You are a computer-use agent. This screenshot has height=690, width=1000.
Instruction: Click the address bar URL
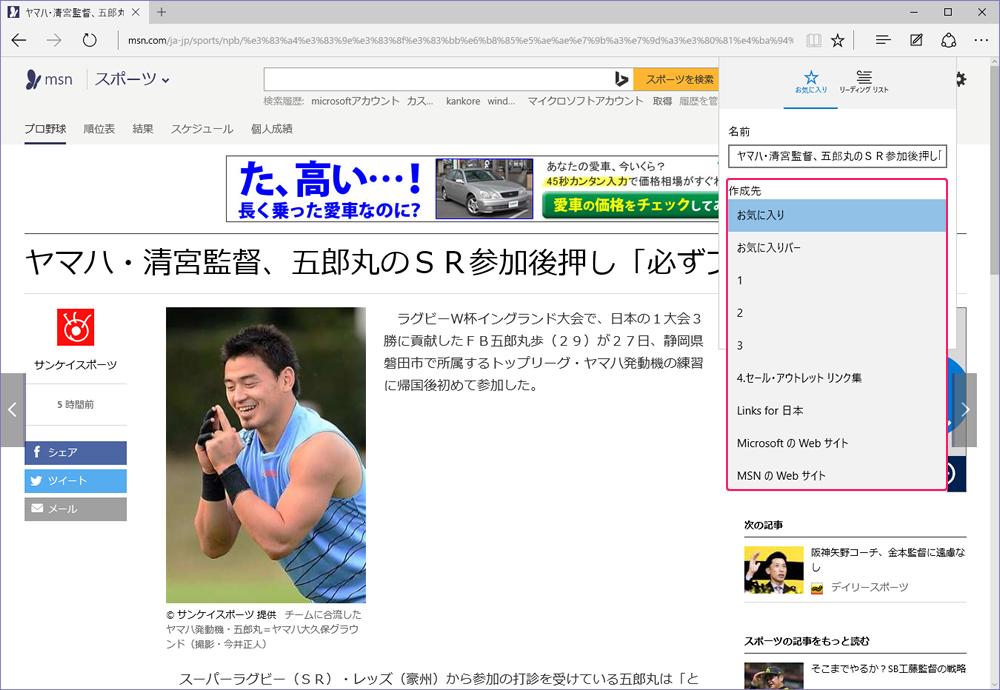coord(460,40)
